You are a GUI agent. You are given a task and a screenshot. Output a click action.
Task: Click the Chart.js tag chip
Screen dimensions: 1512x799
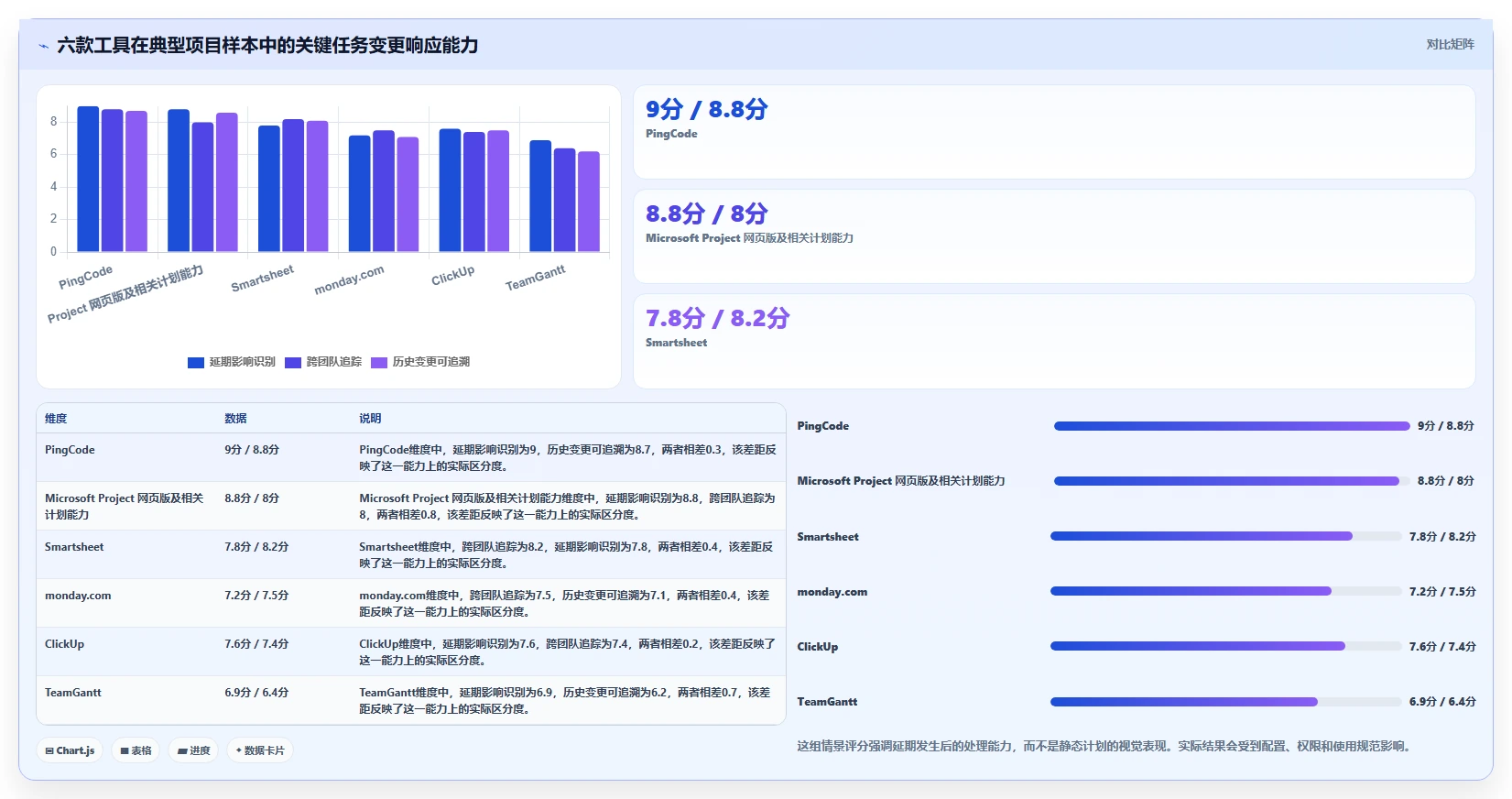[70, 750]
